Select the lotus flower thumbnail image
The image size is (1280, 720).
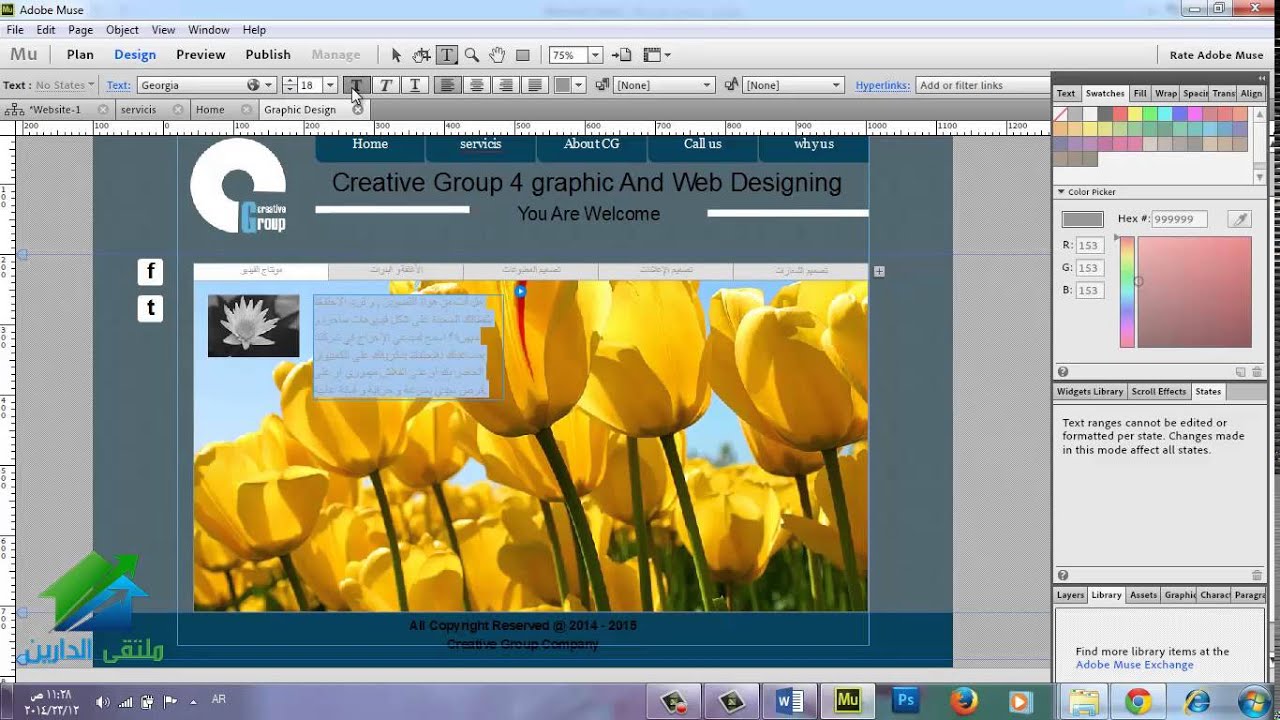(253, 326)
